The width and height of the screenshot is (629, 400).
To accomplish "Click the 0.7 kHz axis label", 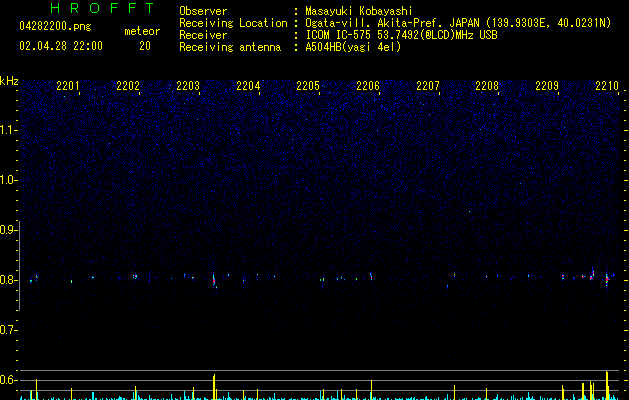I will tap(8, 330).
